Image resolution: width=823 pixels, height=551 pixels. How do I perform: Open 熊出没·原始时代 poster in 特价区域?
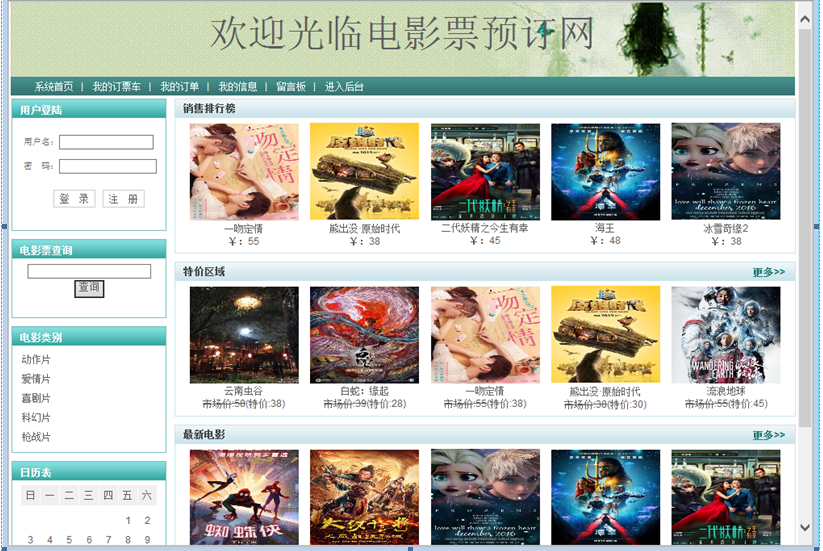605,335
